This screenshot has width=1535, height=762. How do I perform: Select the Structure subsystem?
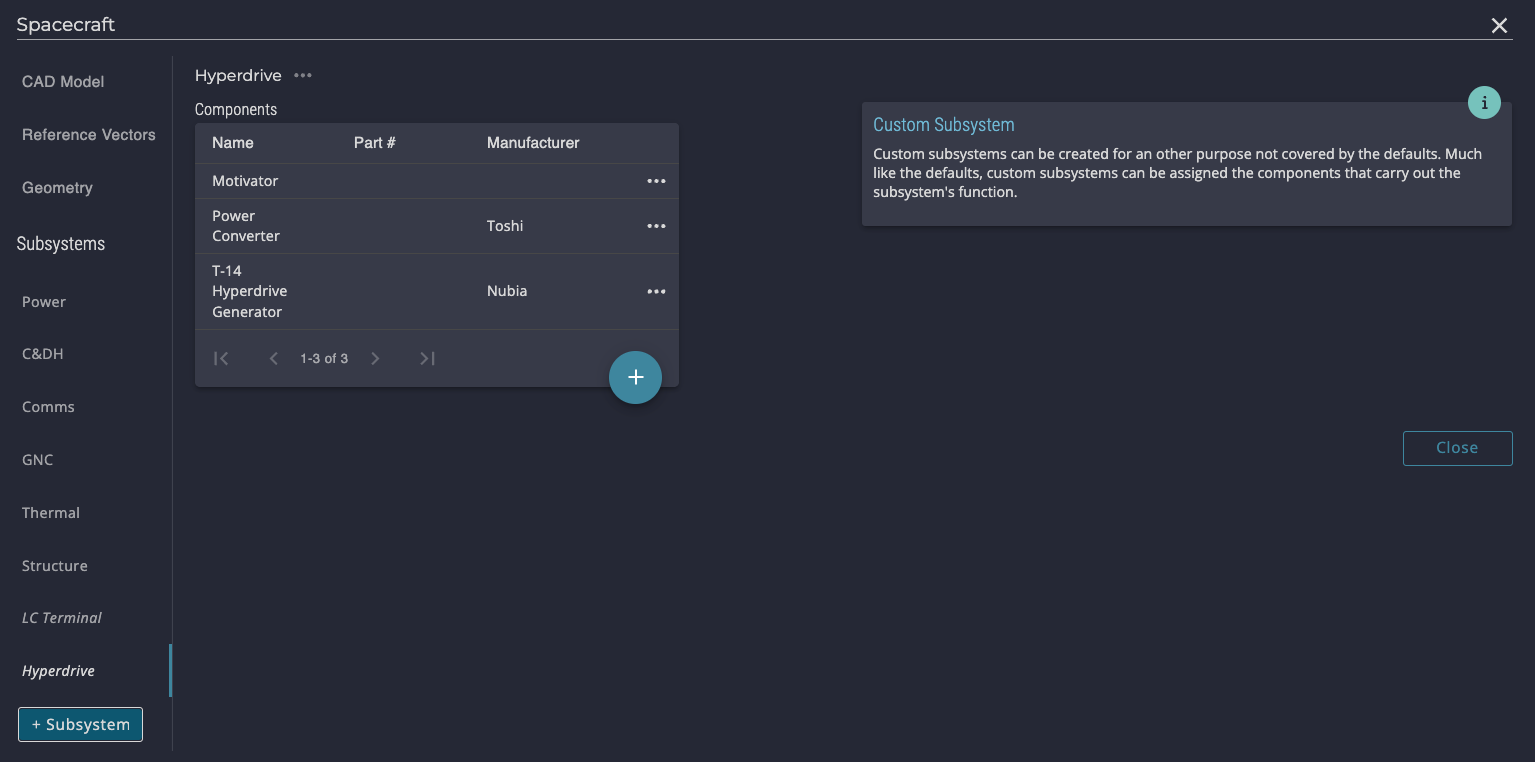55,566
